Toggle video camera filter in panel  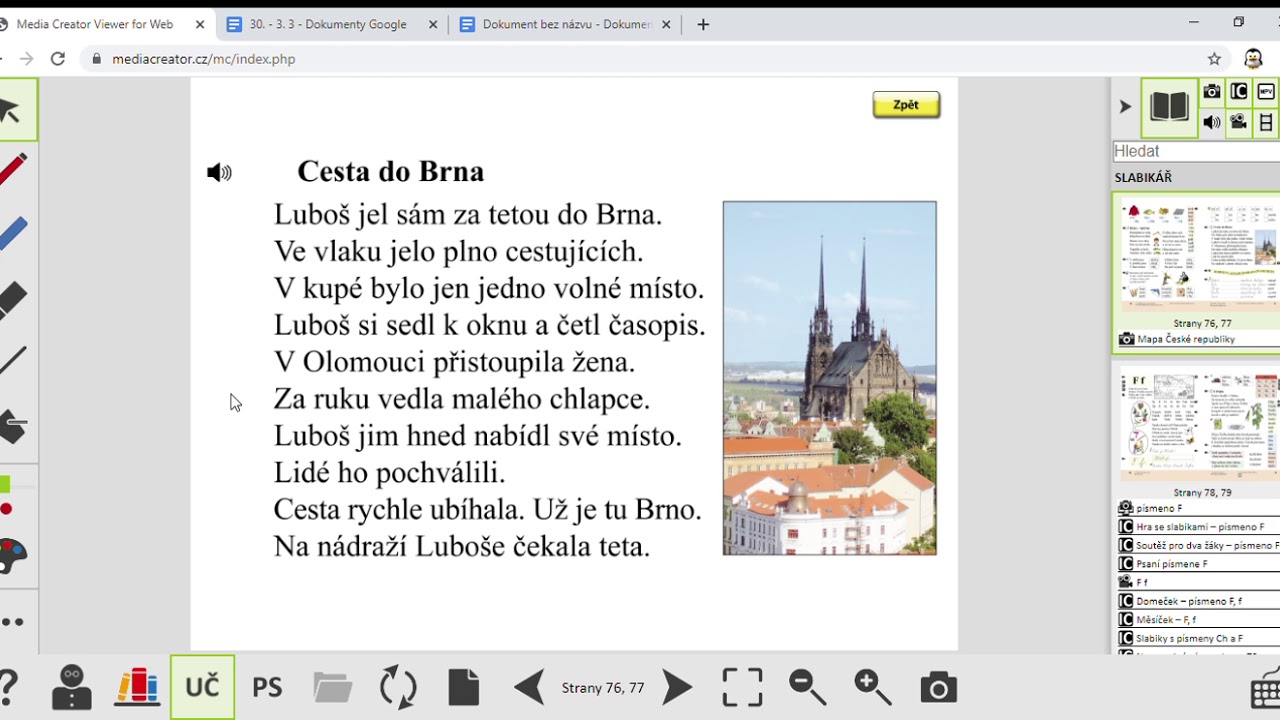pos(1239,122)
